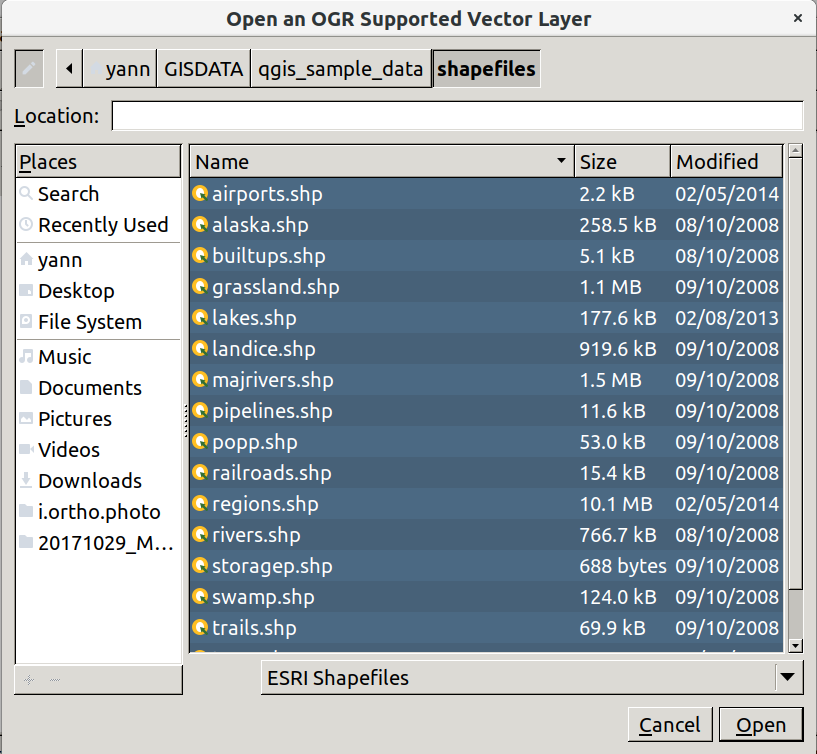Click the swamp.shp file icon
Viewport: 817px width, 754px height.
pos(200,597)
